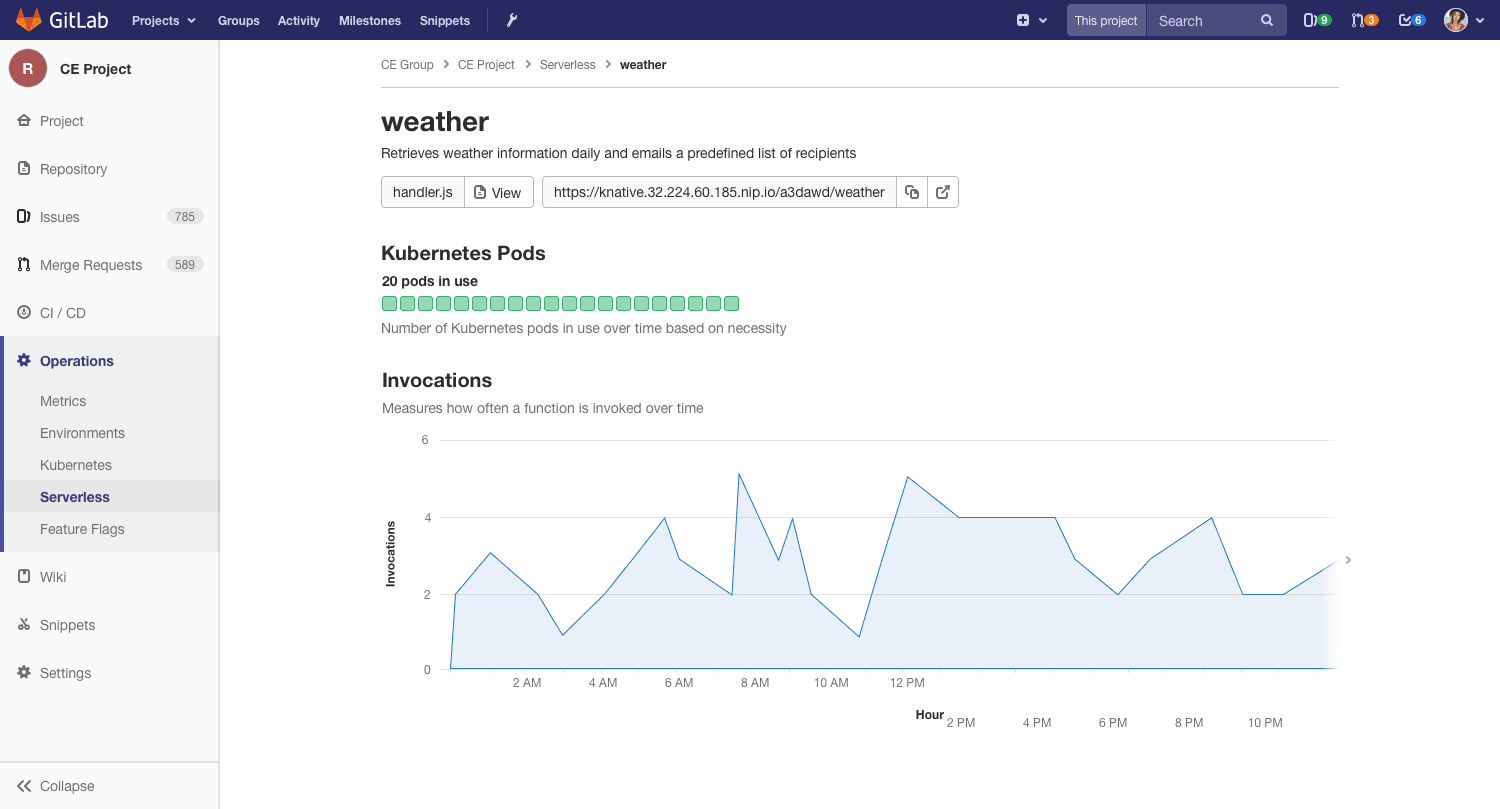Open the Serverless breadcrumb link
The width and height of the screenshot is (1500, 809).
(x=567, y=64)
